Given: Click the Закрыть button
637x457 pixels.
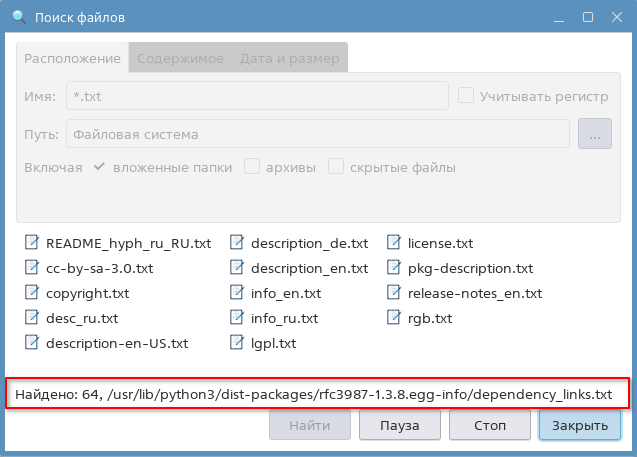Looking at the screenshot, I should 581,425.
